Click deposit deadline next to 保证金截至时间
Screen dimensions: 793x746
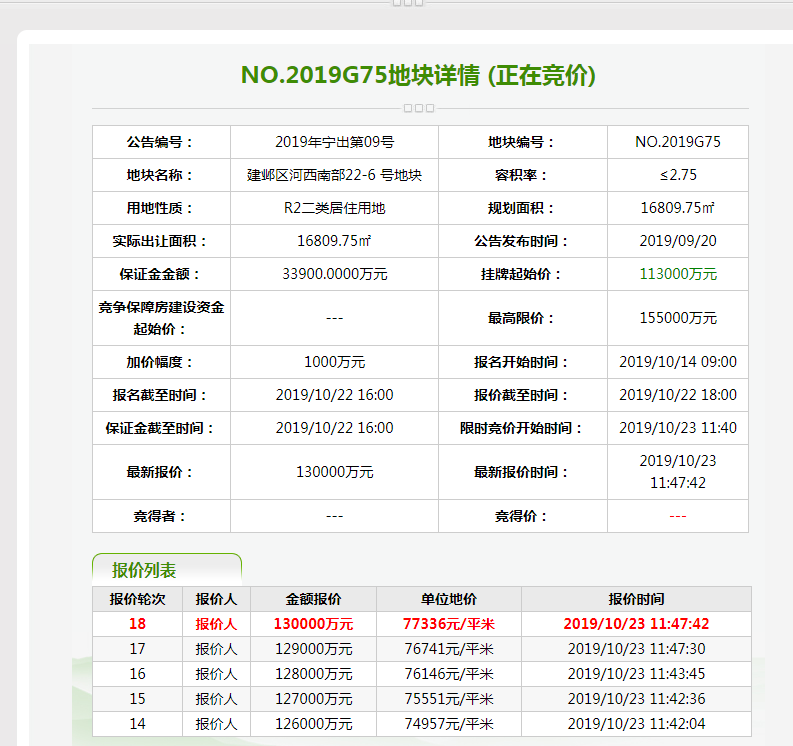(x=334, y=428)
